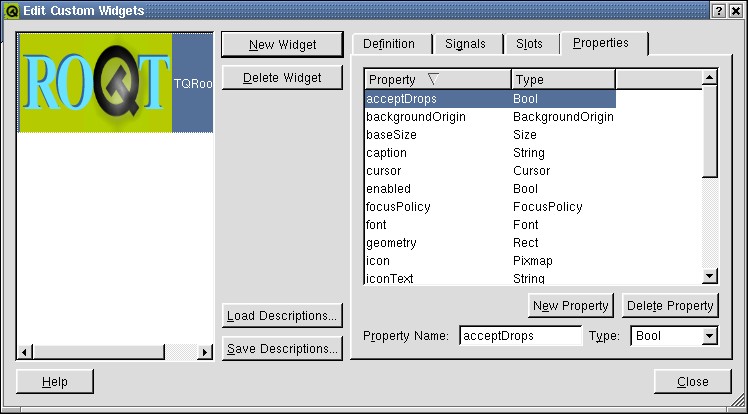Click the Type column header
The width and height of the screenshot is (748, 414).
point(562,79)
